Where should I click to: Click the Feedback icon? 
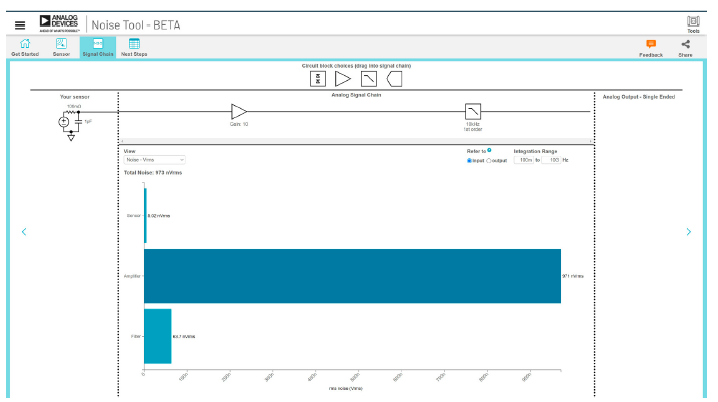pos(651,45)
